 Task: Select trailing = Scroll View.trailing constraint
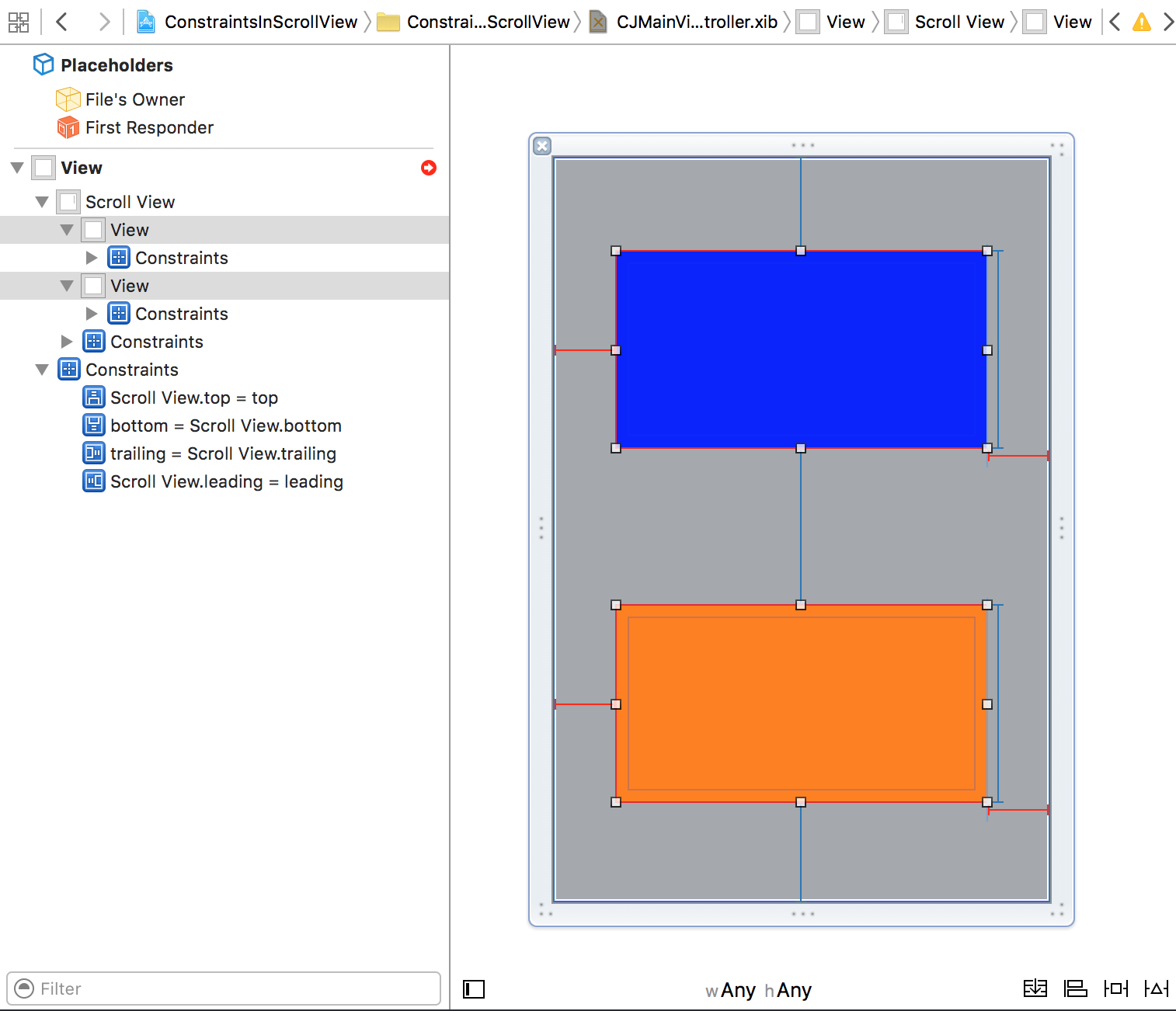point(223,453)
